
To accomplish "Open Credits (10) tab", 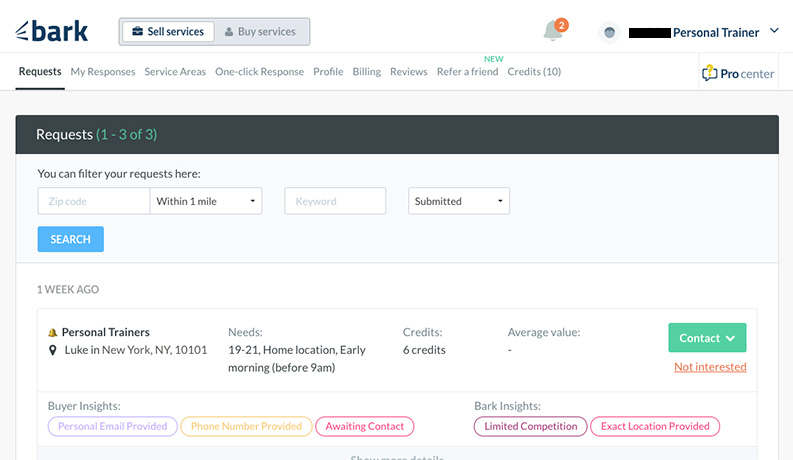I will coord(534,72).
